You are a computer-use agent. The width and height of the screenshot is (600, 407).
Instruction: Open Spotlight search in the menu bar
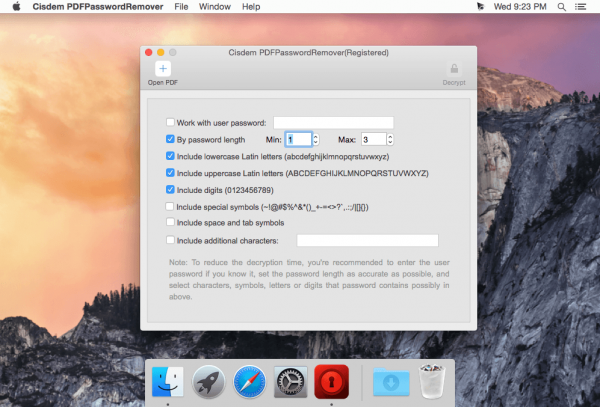point(561,7)
